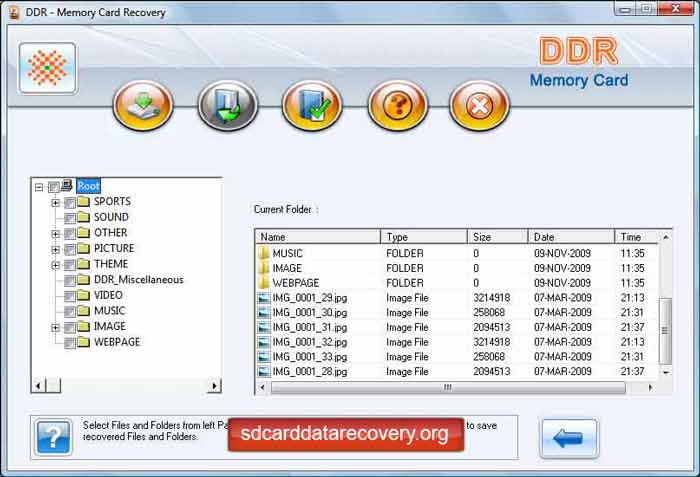Click the VIDEO folder icon in tree
The image size is (700, 477).
[83, 295]
